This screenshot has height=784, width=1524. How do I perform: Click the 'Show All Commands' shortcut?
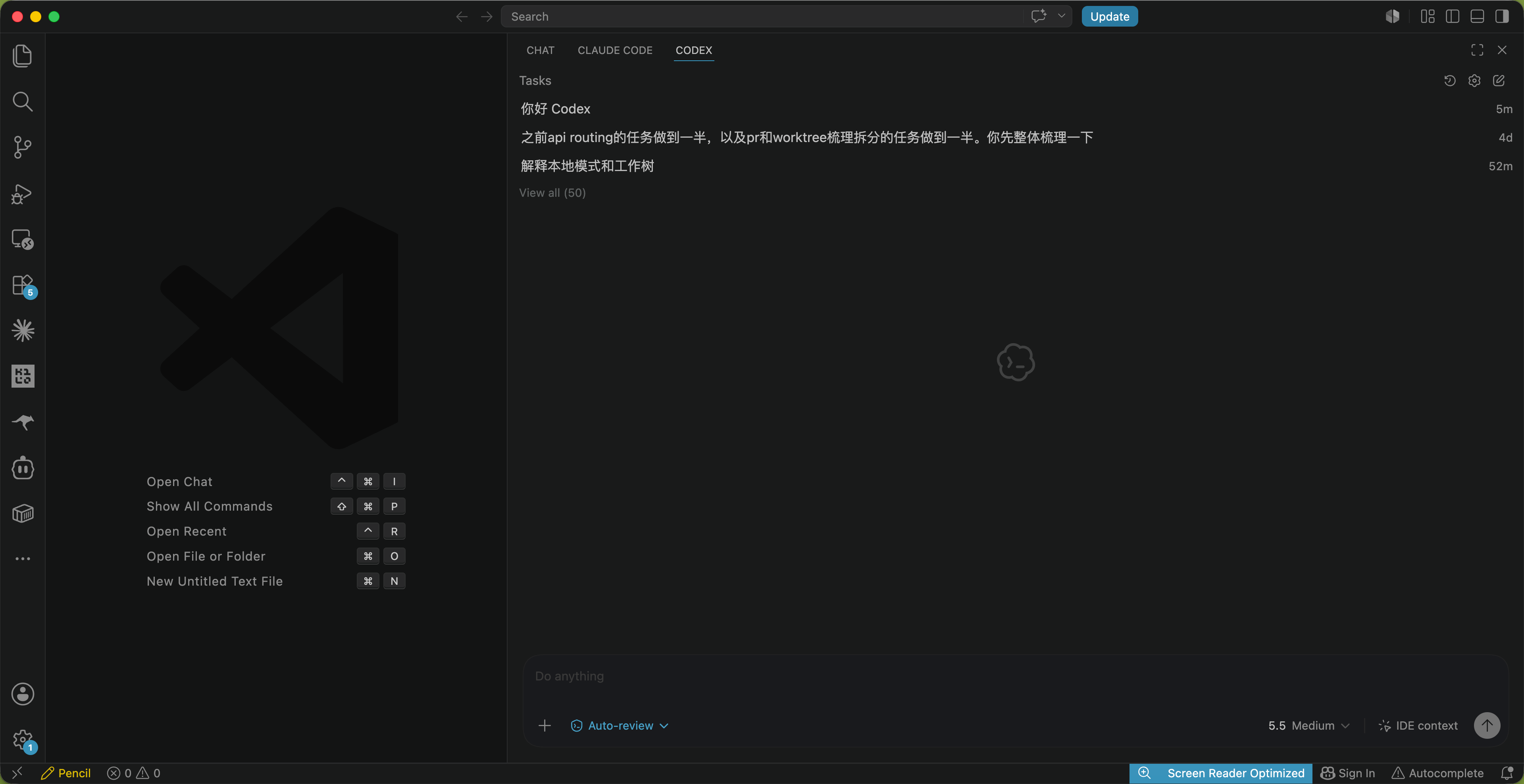click(275, 506)
